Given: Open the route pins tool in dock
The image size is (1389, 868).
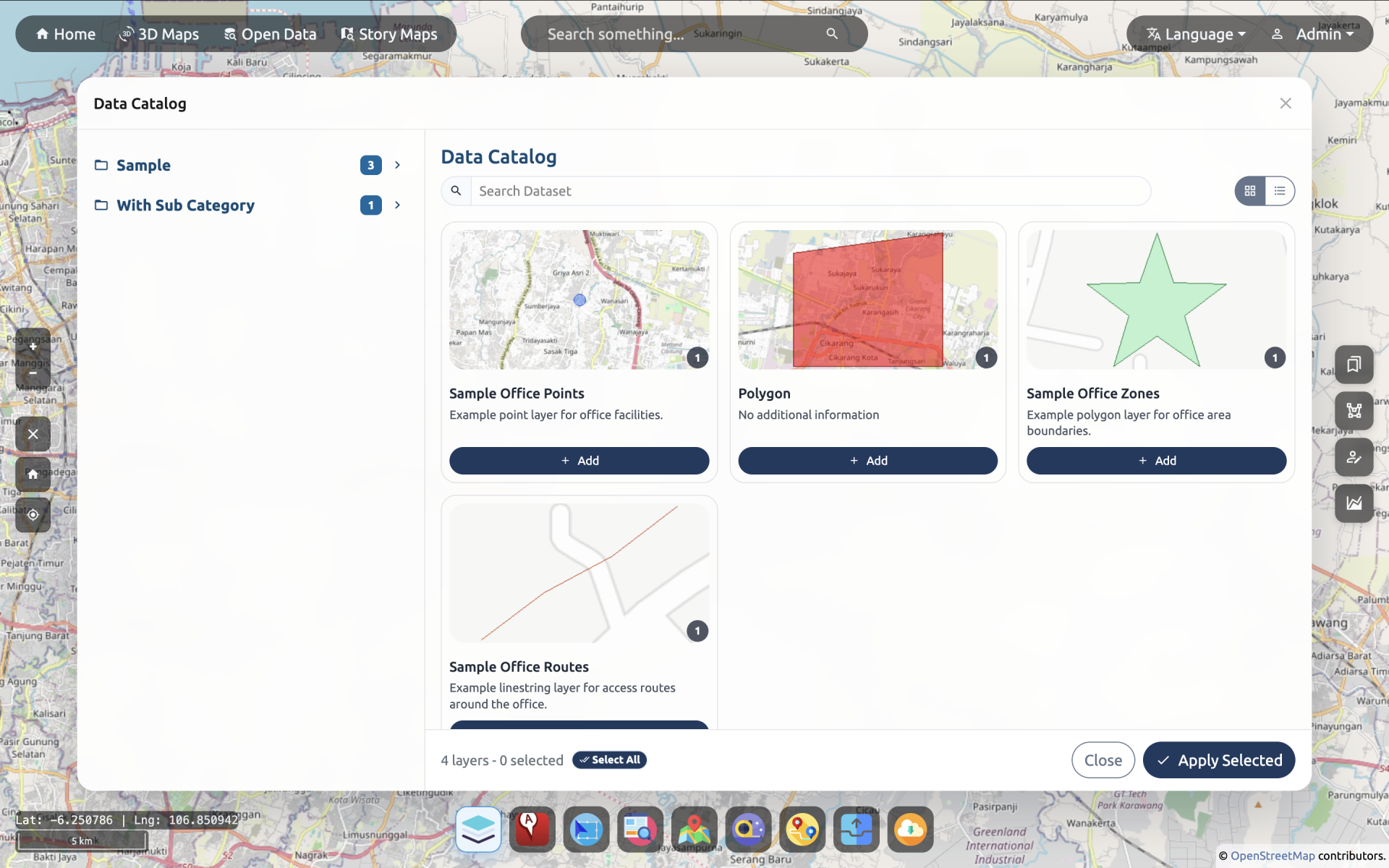Looking at the screenshot, I should [802, 829].
